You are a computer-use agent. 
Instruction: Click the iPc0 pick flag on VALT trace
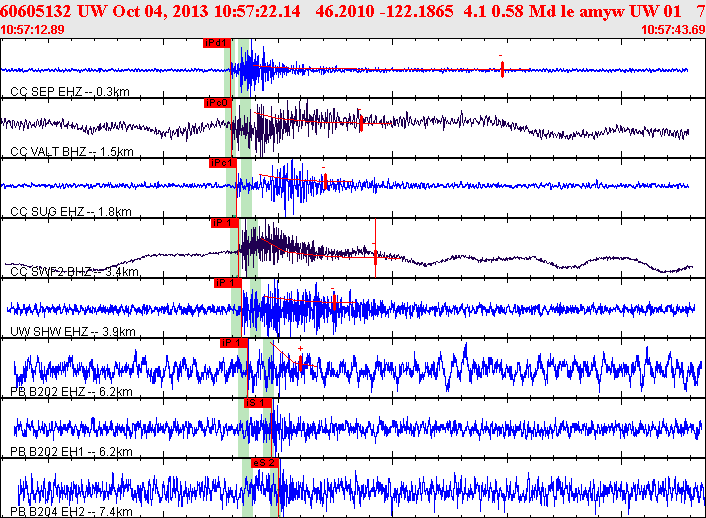pyautogui.click(x=218, y=103)
